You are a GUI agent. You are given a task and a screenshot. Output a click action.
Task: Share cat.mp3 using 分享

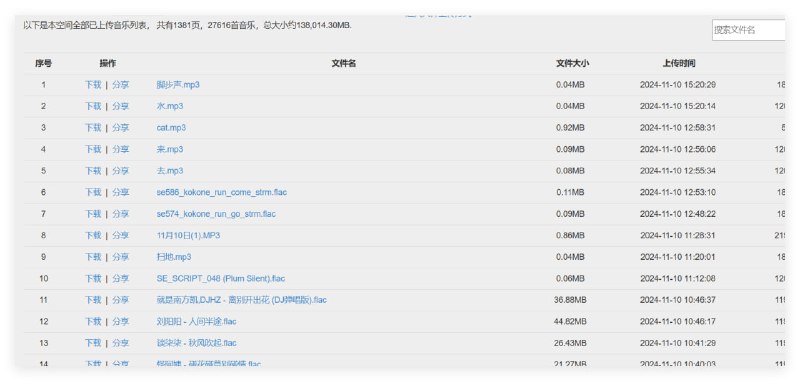click(121, 128)
